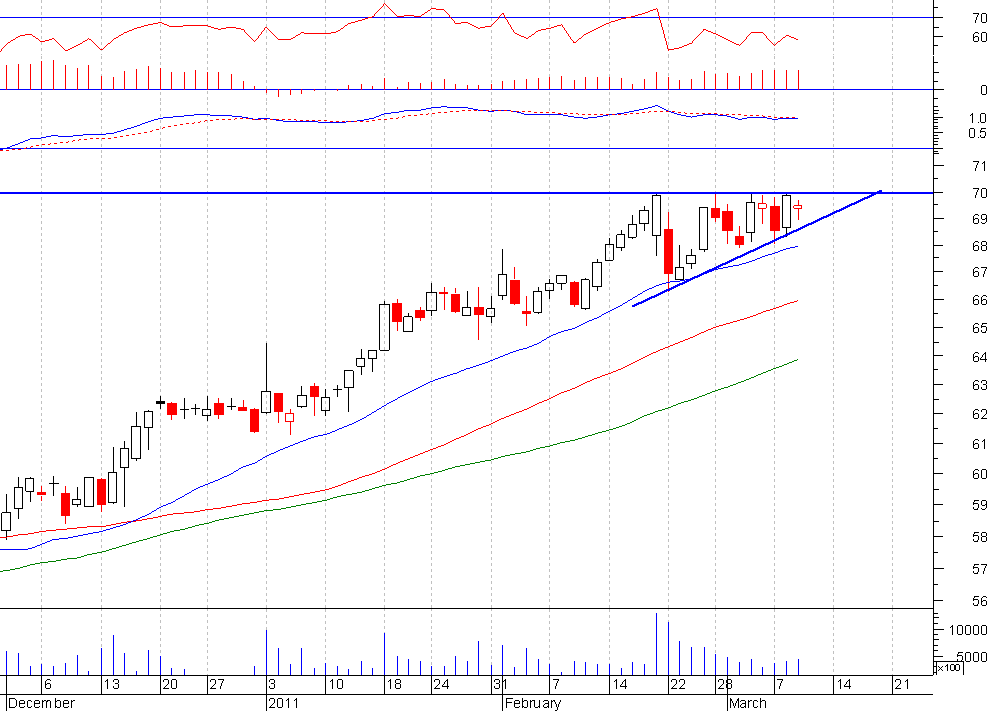Screen dimensions: 991x711
Task: Click the 62 price axis value
Action: tap(980, 415)
